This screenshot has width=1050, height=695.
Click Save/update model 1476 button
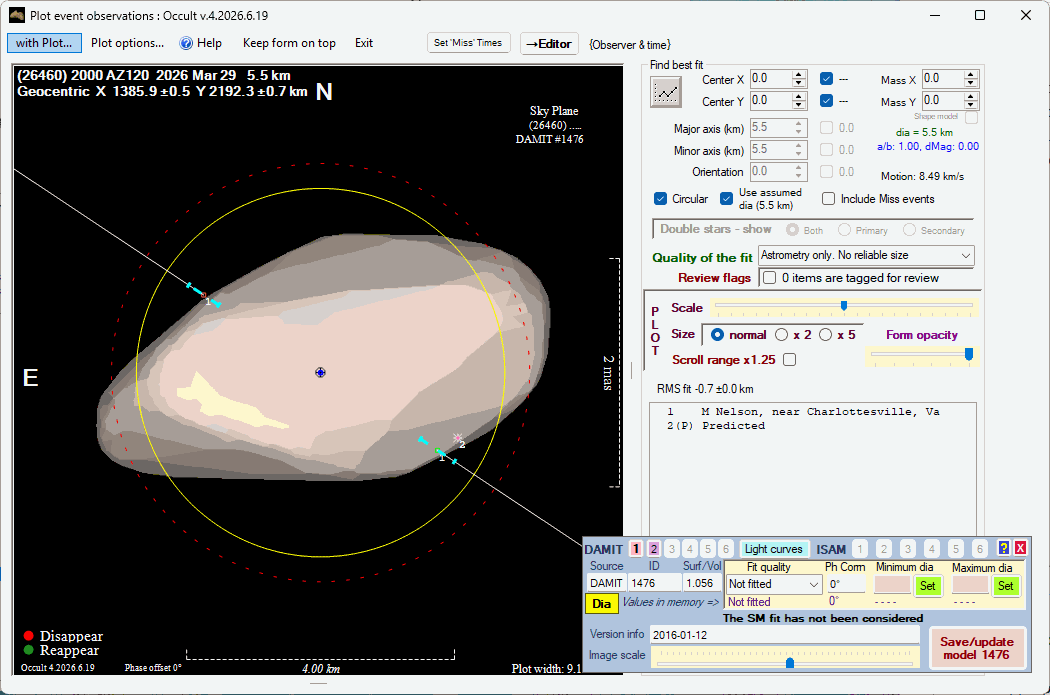tap(977, 647)
